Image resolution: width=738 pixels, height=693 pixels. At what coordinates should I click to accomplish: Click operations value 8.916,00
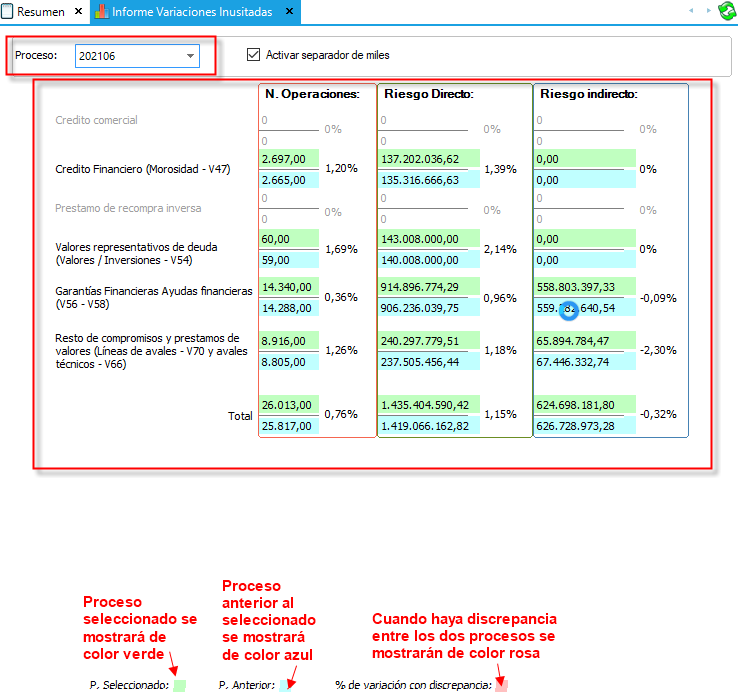pos(289,341)
